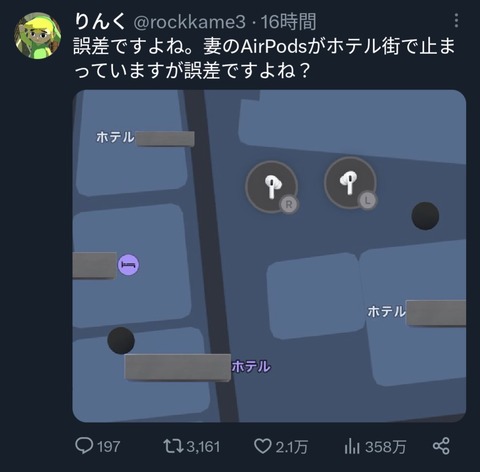
Task: Tap the right AirPod marker labeled R
Action: pos(272,187)
